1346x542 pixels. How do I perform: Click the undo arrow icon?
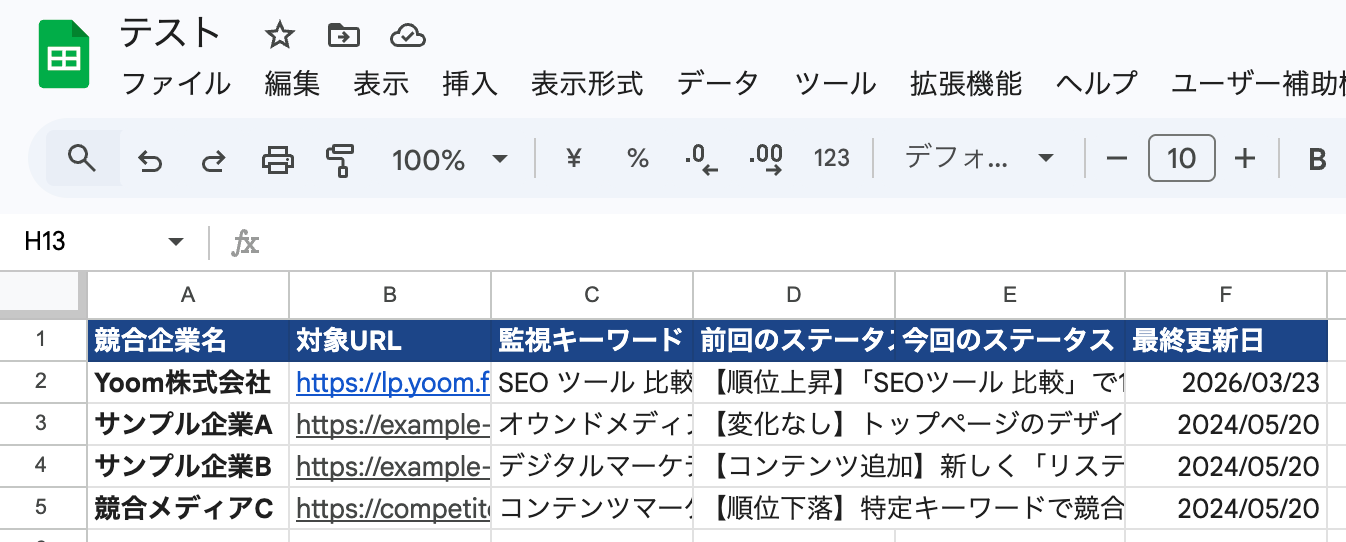point(149,159)
